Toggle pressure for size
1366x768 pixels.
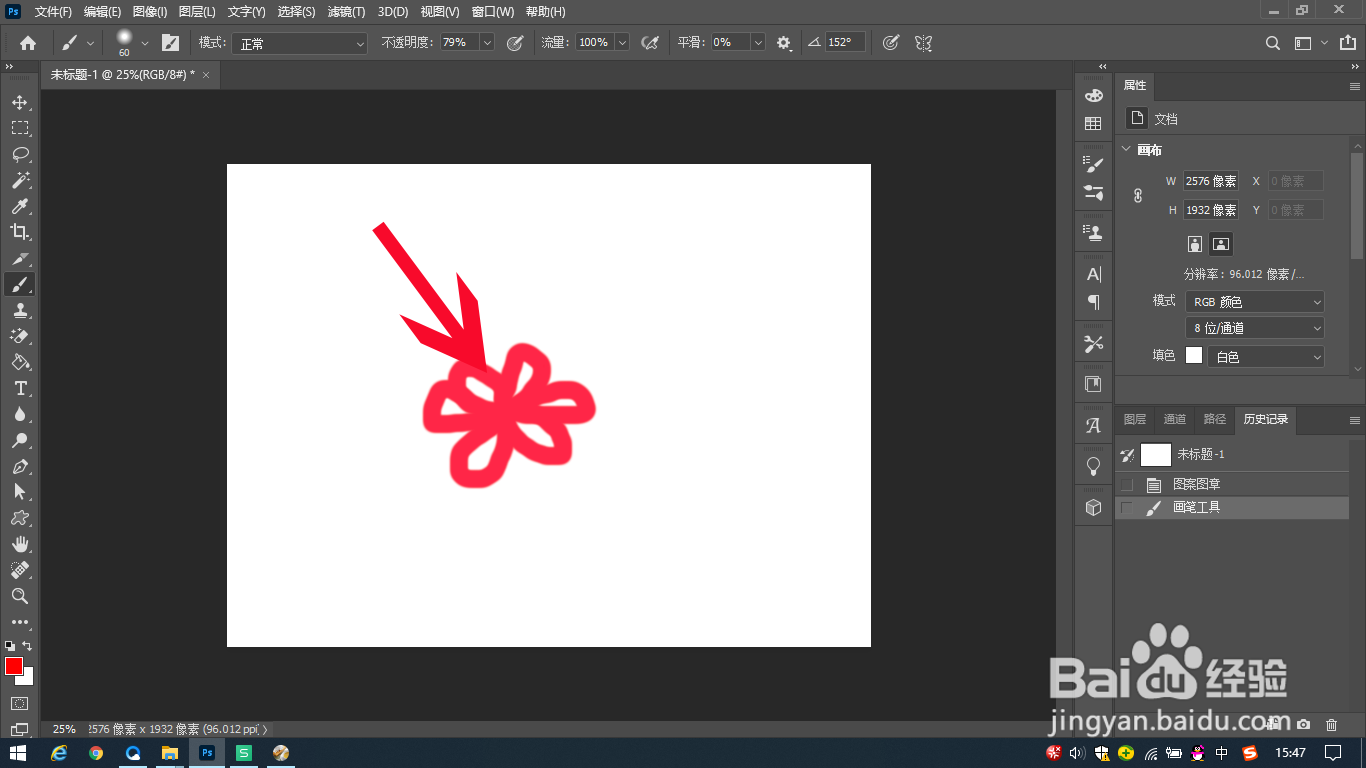(x=891, y=43)
